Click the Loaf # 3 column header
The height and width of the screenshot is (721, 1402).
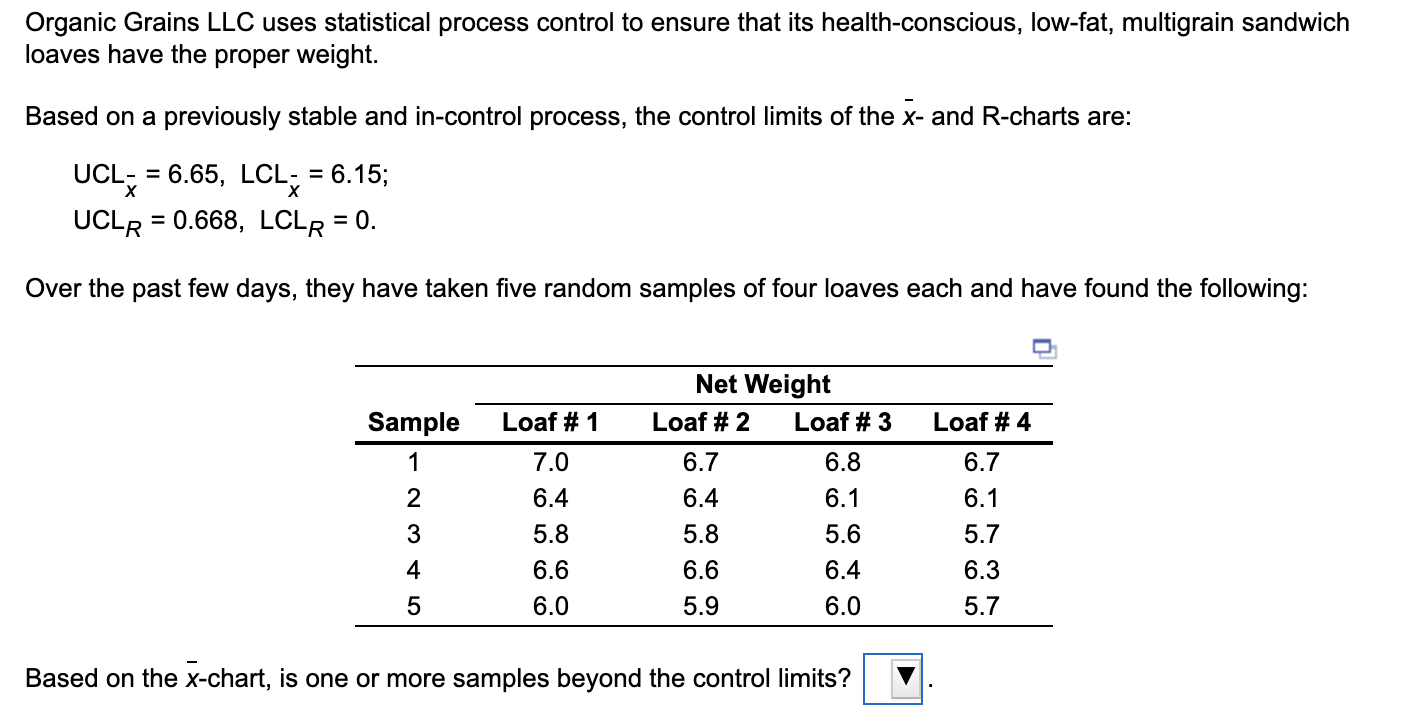coord(843,422)
